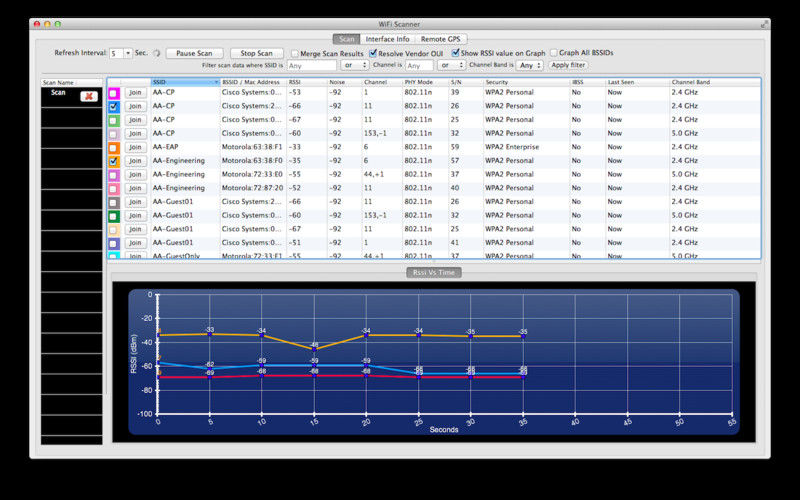Image resolution: width=800 pixels, height=500 pixels.
Task: Enable Merge Scan Results
Action: point(294,53)
